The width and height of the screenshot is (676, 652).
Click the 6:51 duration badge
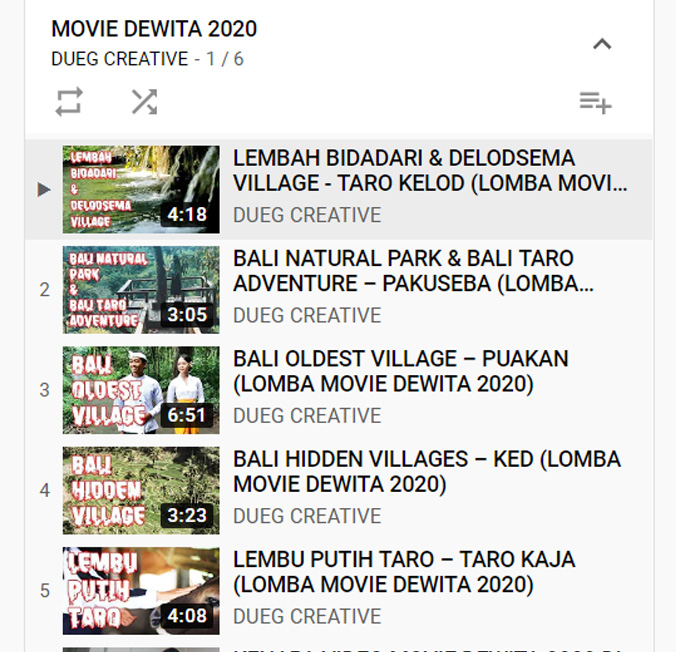(188, 415)
